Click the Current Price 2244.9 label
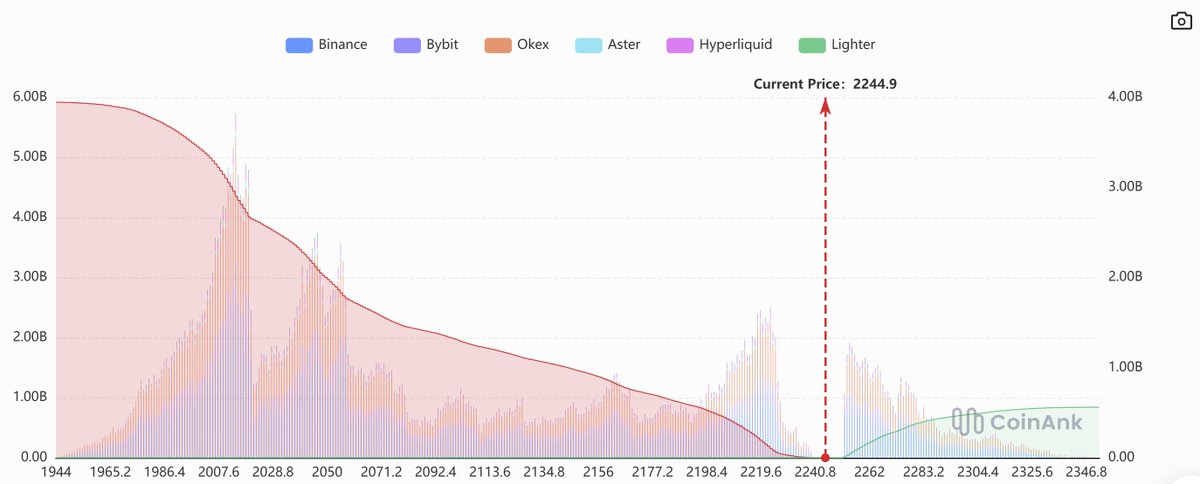Screen dimensions: 1200x484 click(x=825, y=84)
